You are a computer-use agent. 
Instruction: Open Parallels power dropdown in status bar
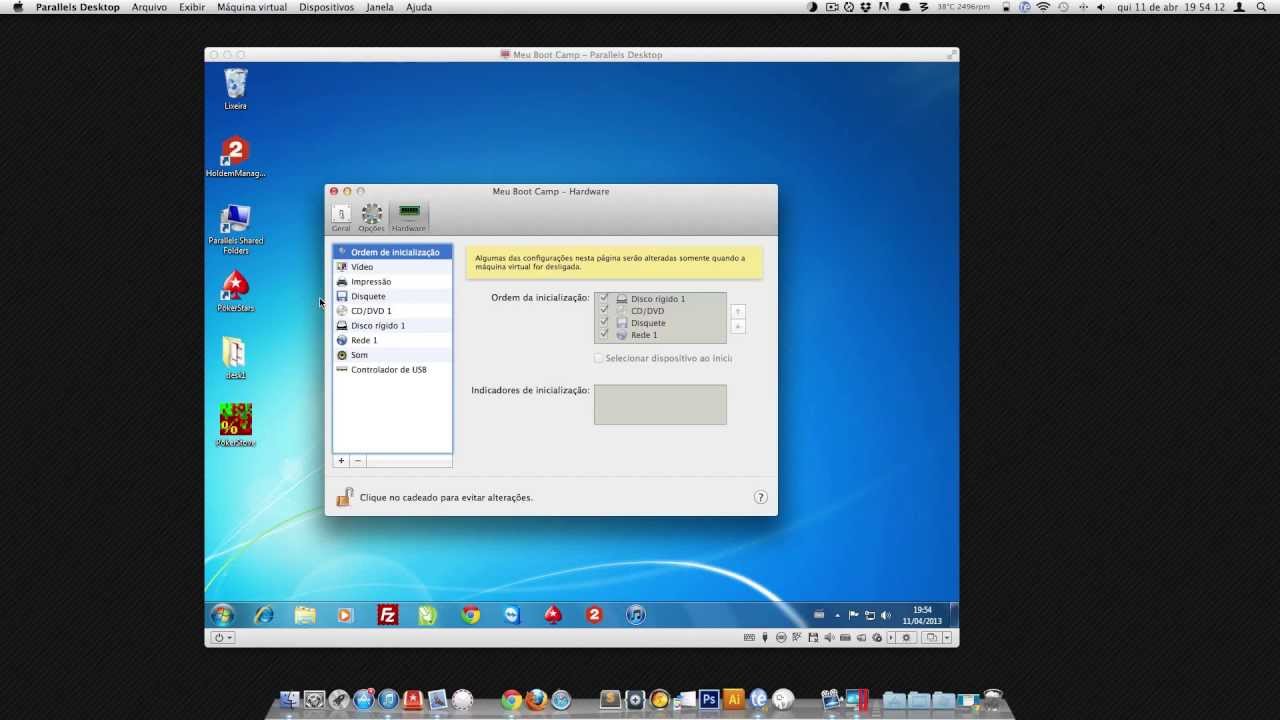(x=222, y=637)
